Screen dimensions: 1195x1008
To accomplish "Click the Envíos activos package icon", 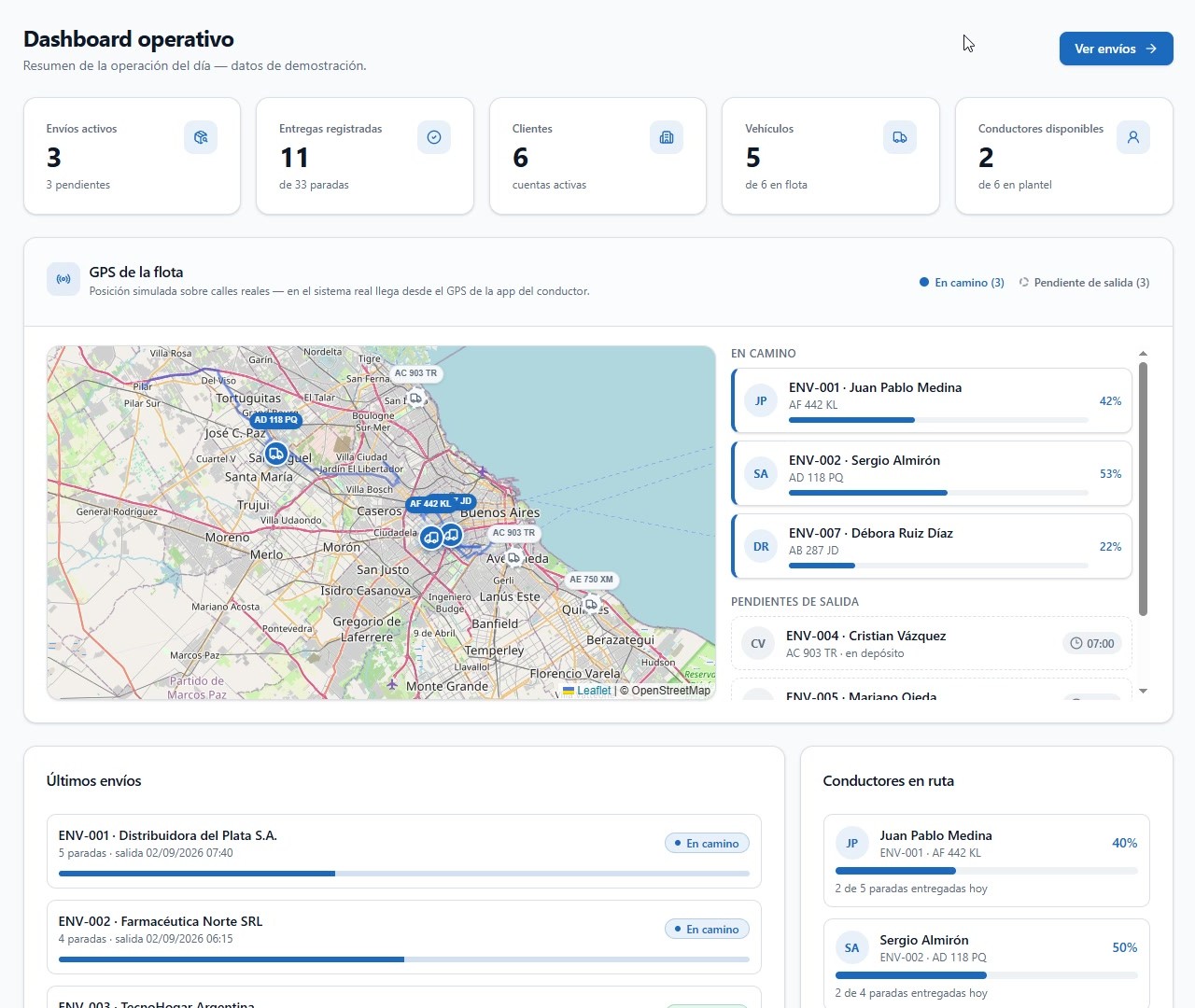I will [x=201, y=137].
